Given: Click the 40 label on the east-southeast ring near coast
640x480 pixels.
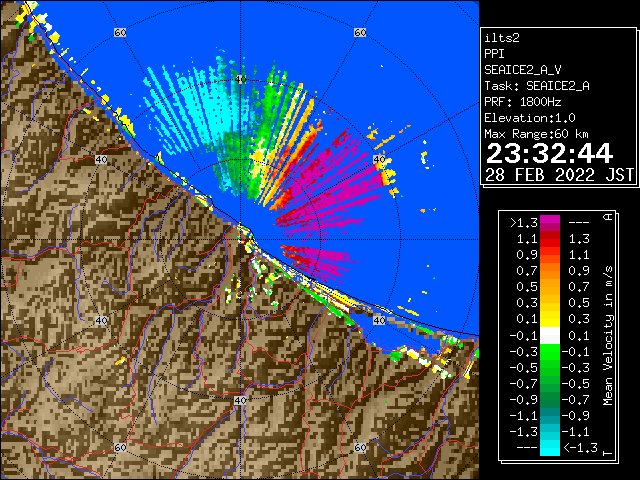Looking at the screenshot, I should [379, 320].
